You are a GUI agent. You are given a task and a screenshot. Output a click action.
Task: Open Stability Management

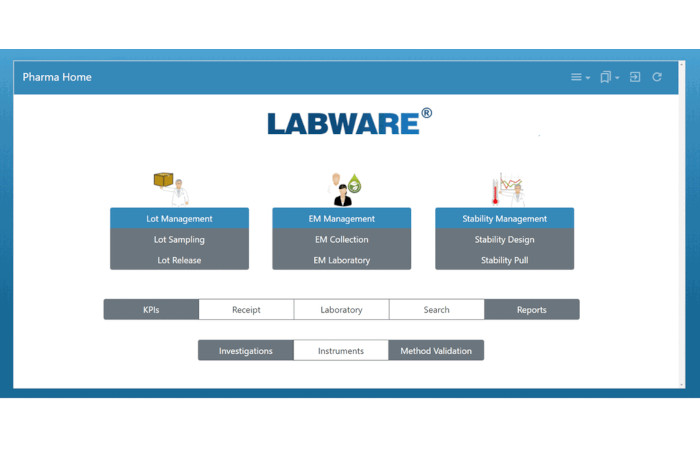504,218
